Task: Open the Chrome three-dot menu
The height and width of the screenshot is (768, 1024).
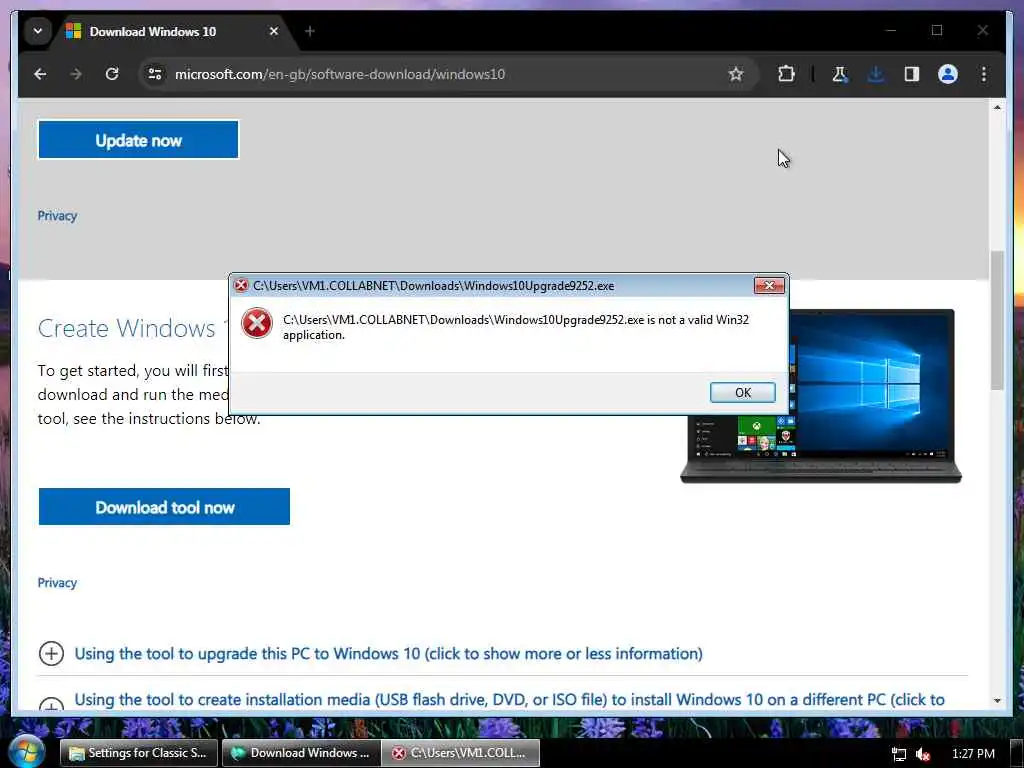Action: (x=984, y=74)
